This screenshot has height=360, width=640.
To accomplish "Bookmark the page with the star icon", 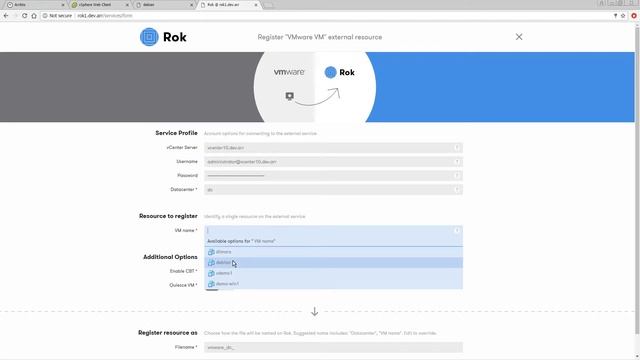I will 623,16.
